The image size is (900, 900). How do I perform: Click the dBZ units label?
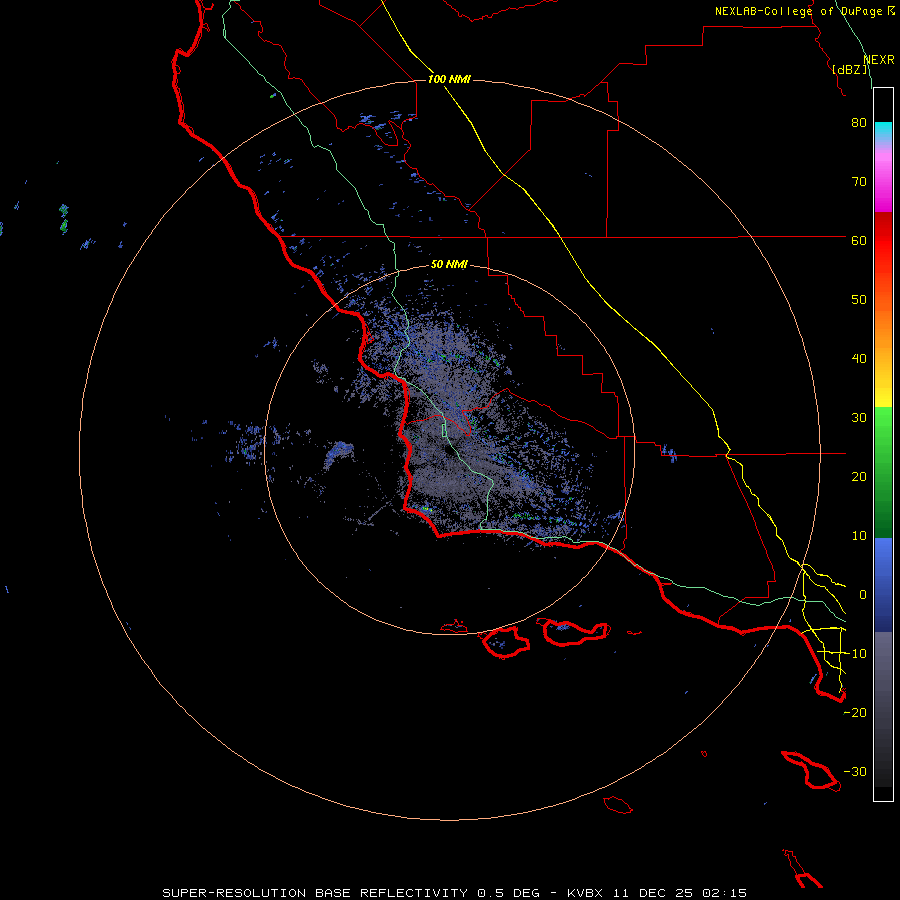point(850,70)
